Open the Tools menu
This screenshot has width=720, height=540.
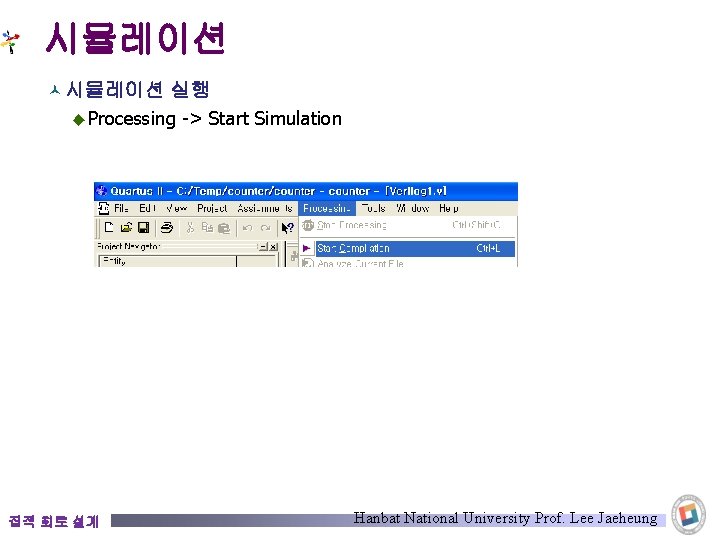point(374,208)
